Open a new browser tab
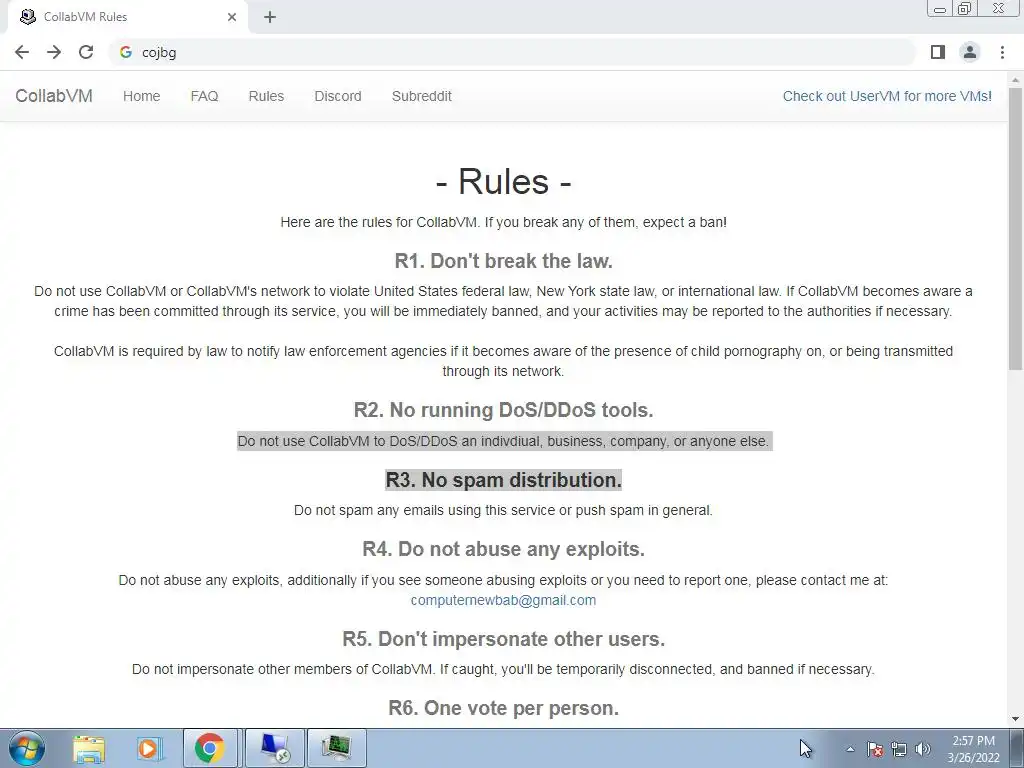 (270, 17)
